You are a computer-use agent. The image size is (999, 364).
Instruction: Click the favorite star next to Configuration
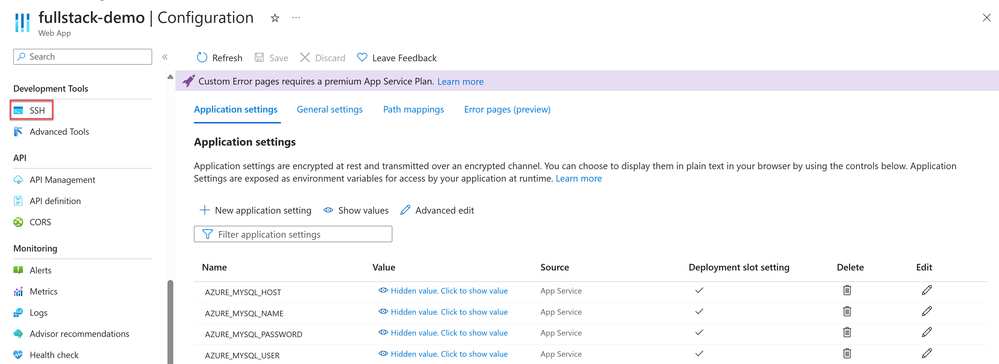(x=275, y=18)
